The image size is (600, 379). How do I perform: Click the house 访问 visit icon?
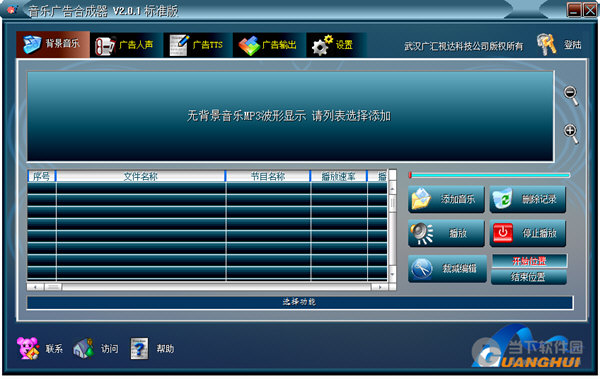click(x=83, y=348)
